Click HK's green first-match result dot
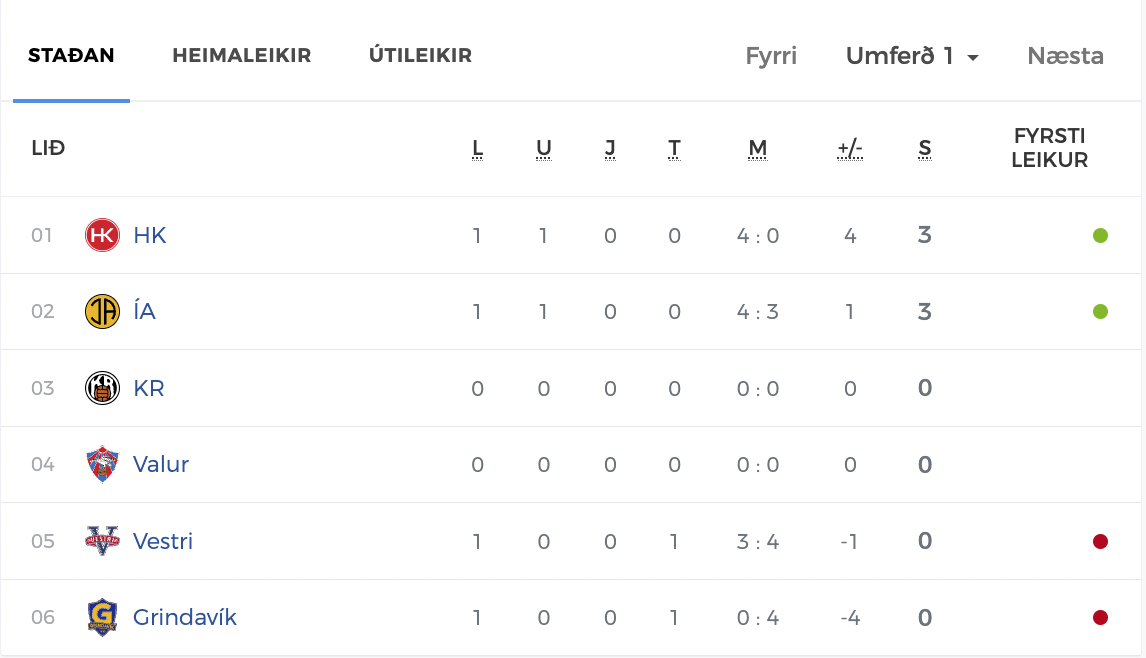 [1100, 236]
